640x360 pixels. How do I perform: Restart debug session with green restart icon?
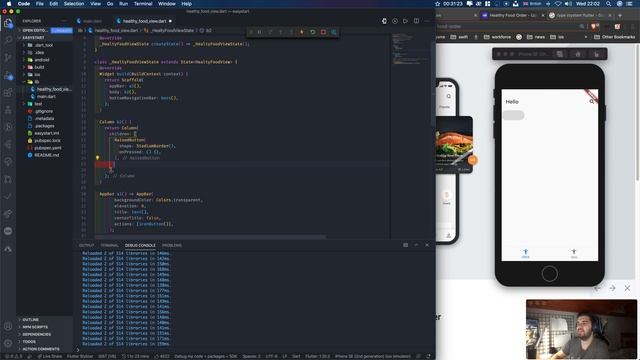point(313,32)
